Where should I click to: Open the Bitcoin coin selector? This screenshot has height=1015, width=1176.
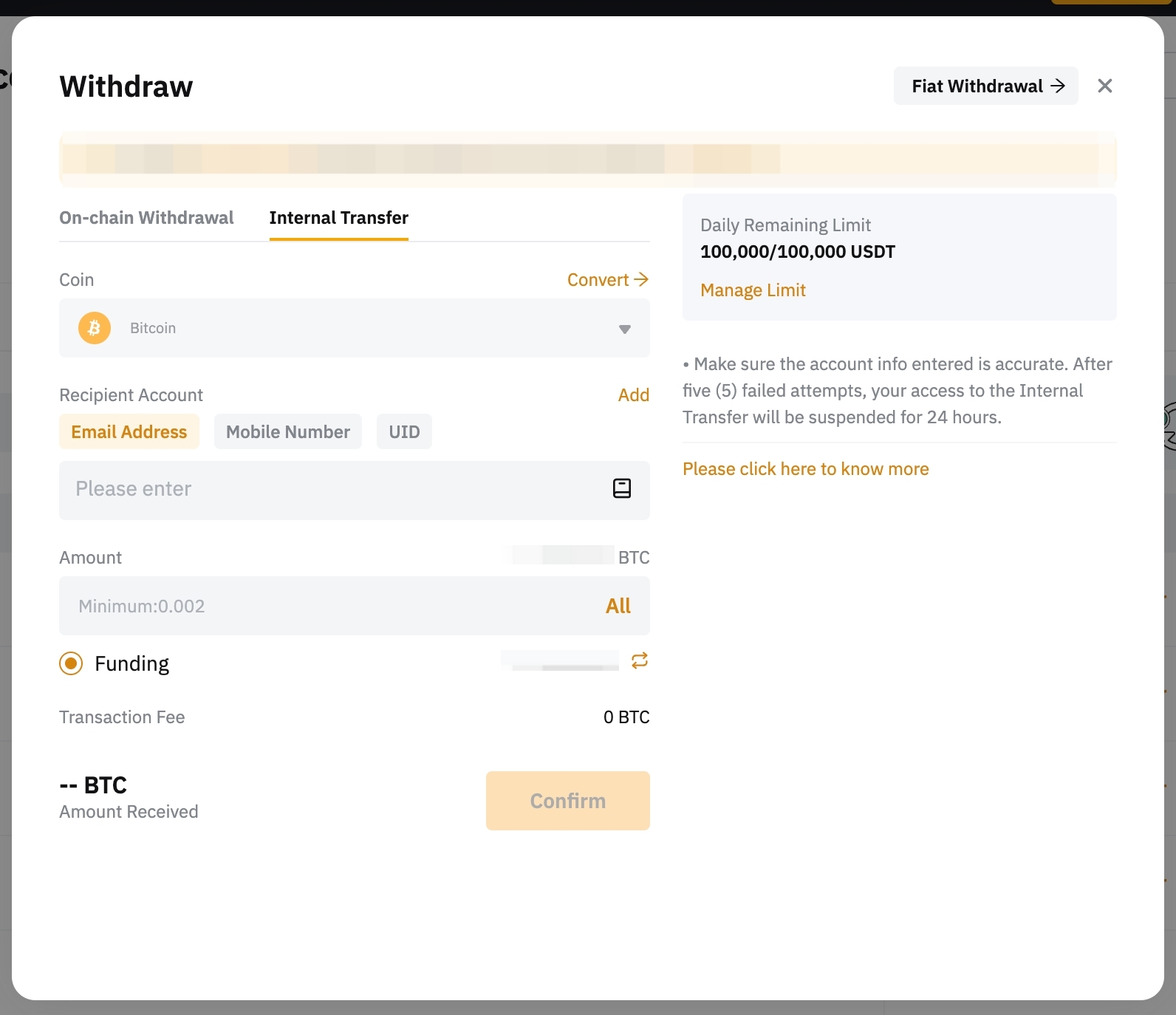355,328
